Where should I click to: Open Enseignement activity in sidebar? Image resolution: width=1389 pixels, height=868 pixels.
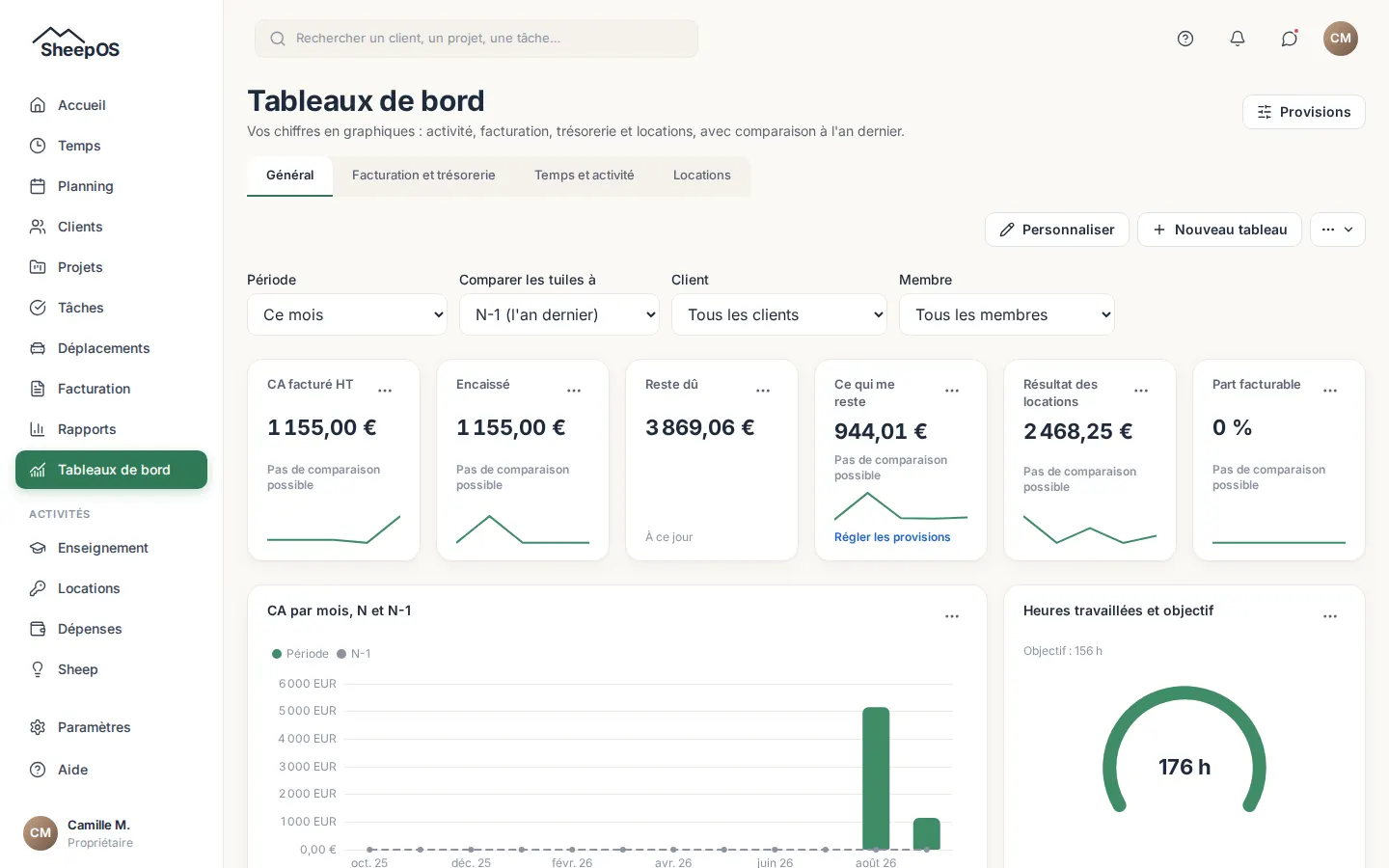111,548
